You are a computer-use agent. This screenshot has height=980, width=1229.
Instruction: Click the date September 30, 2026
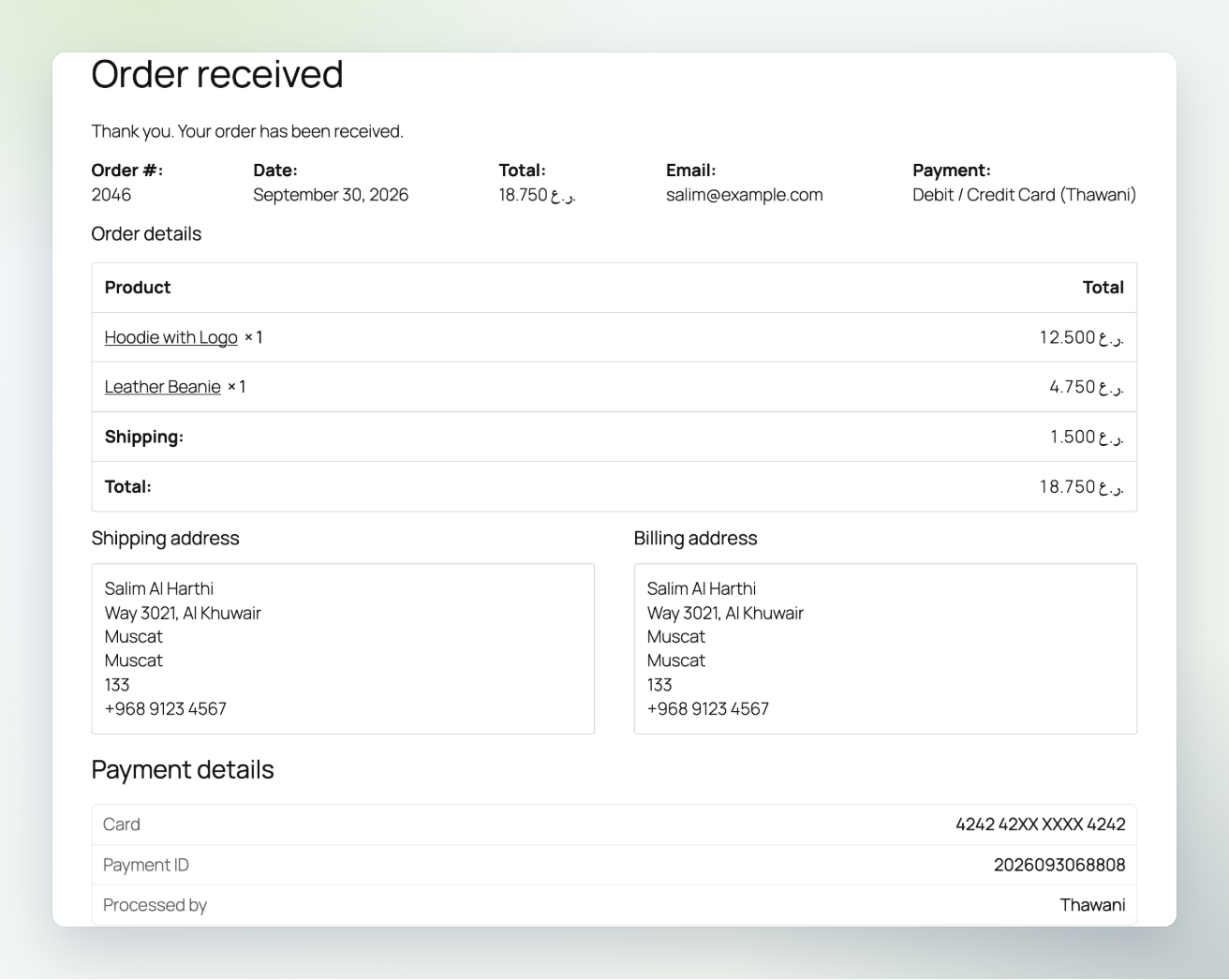pos(331,195)
